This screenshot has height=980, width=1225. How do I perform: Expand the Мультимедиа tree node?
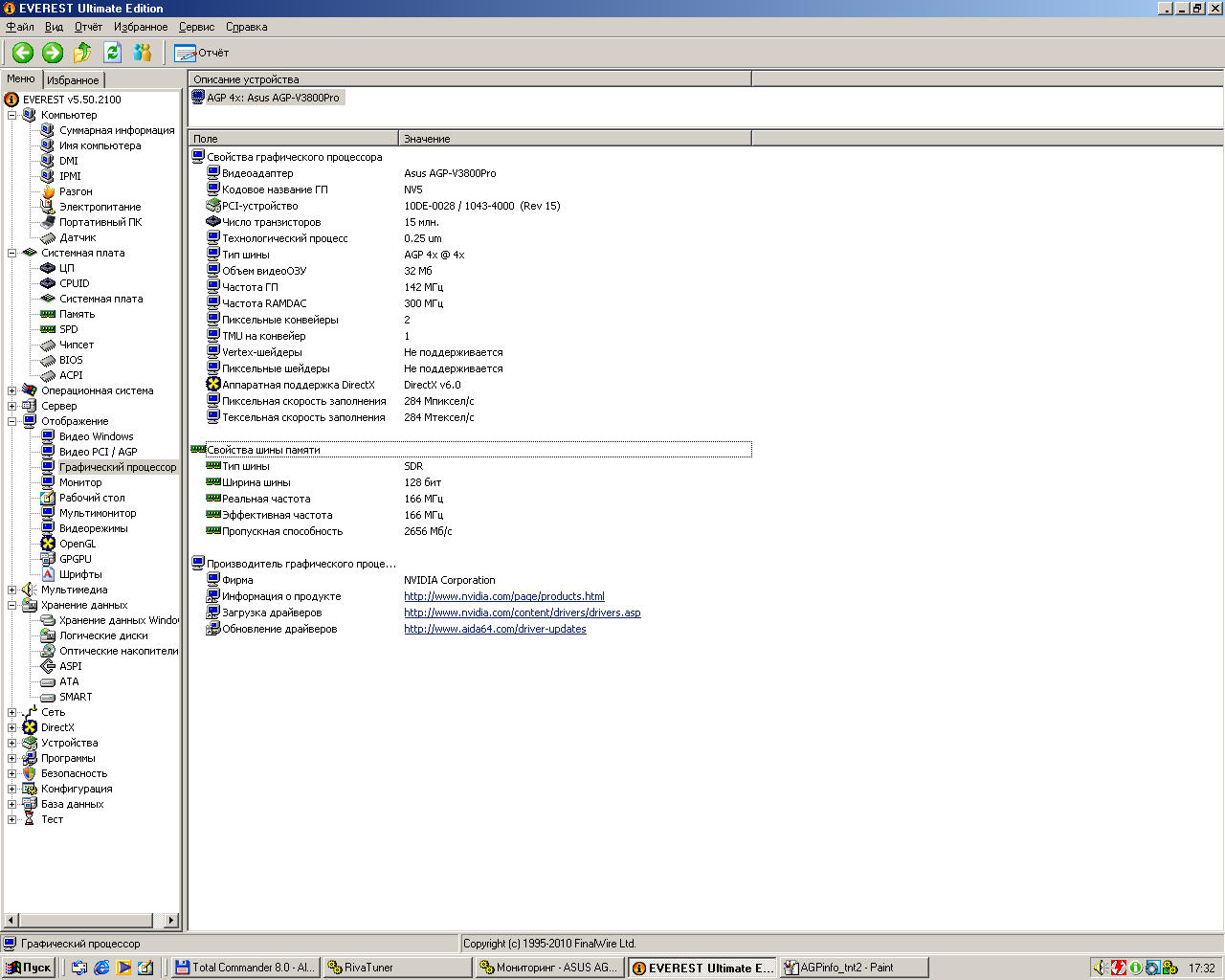click(12, 590)
